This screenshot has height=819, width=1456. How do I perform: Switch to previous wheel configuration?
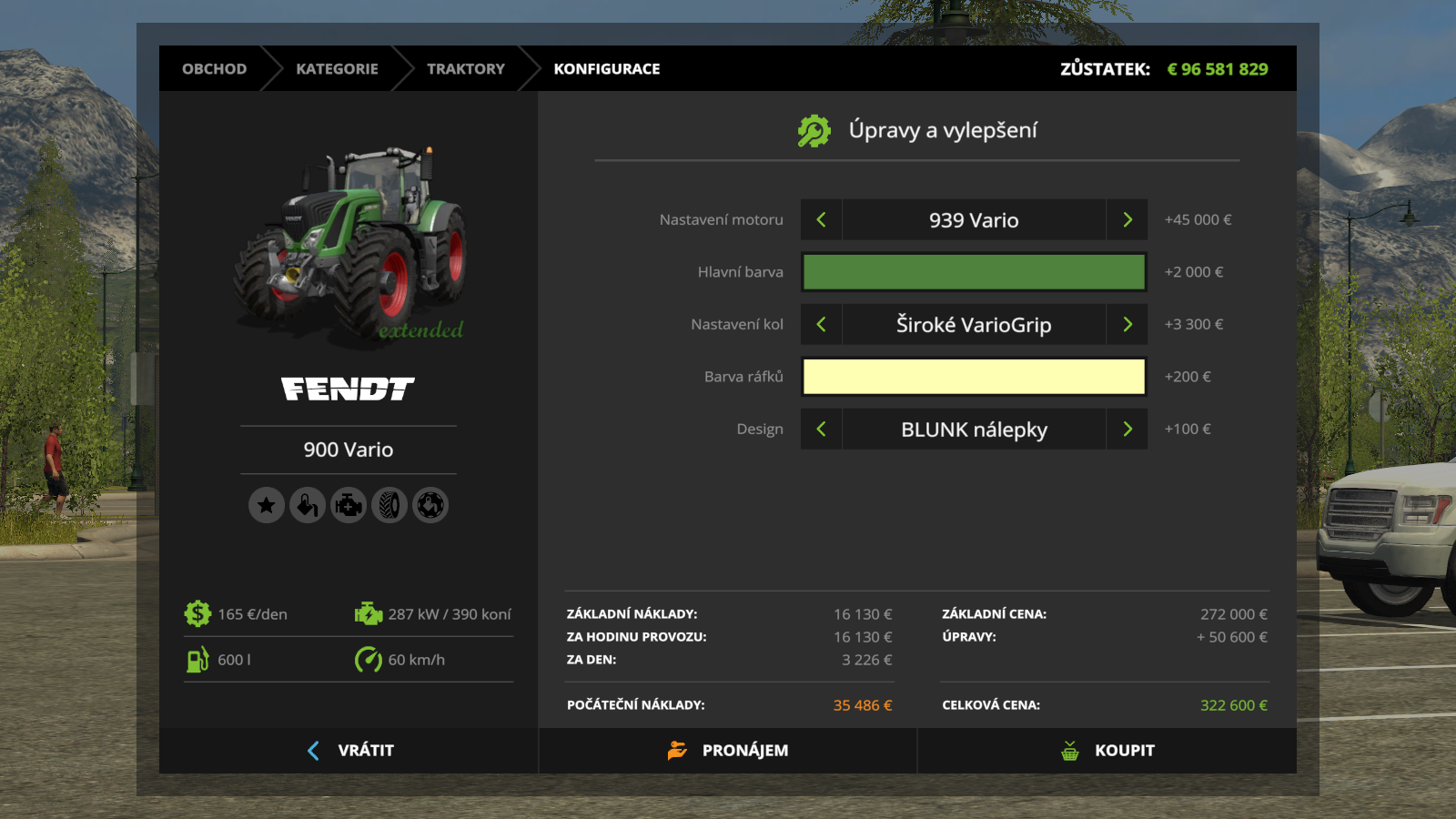pyautogui.click(x=821, y=324)
